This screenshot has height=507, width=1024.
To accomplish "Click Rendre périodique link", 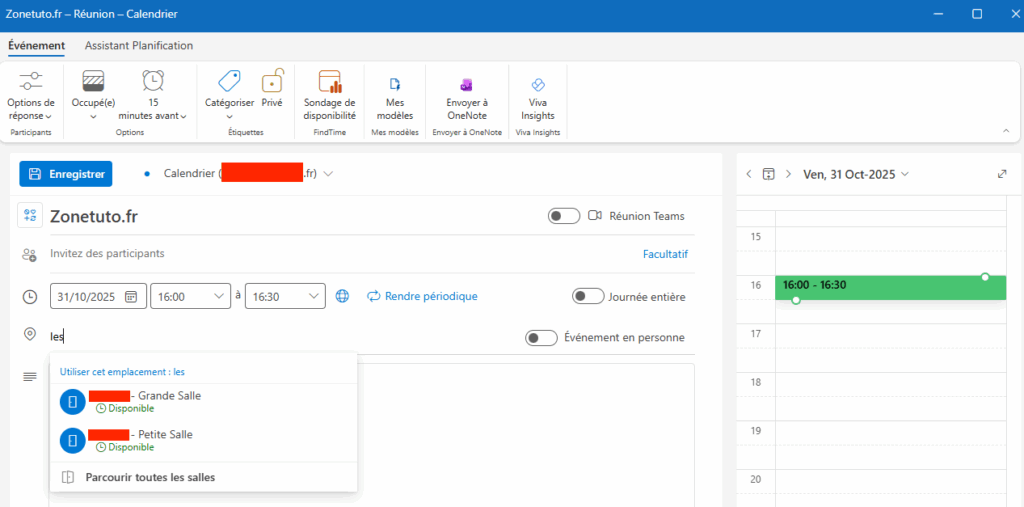I will [x=421, y=296].
